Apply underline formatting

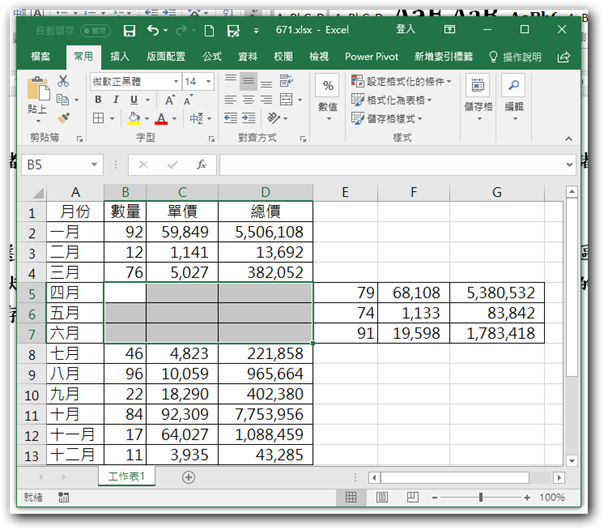pyautogui.click(x=134, y=100)
